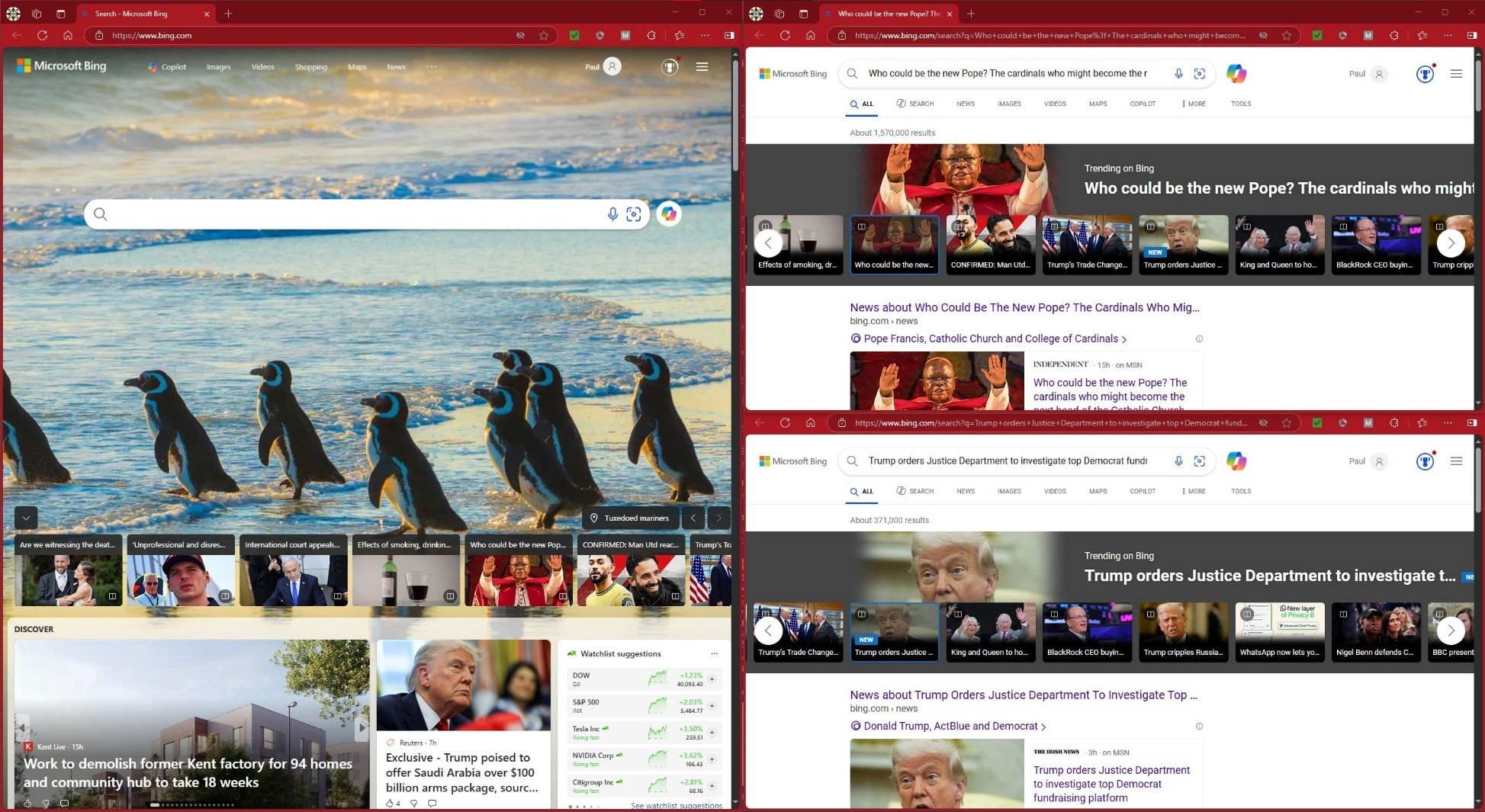Screen dimensions: 1485x812
Task: Expand MORE in the Pope search pane
Action: (x=1194, y=104)
